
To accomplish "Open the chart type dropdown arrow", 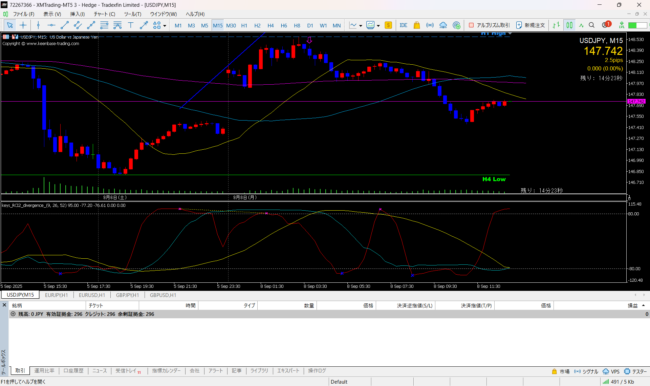I will click(360, 26).
